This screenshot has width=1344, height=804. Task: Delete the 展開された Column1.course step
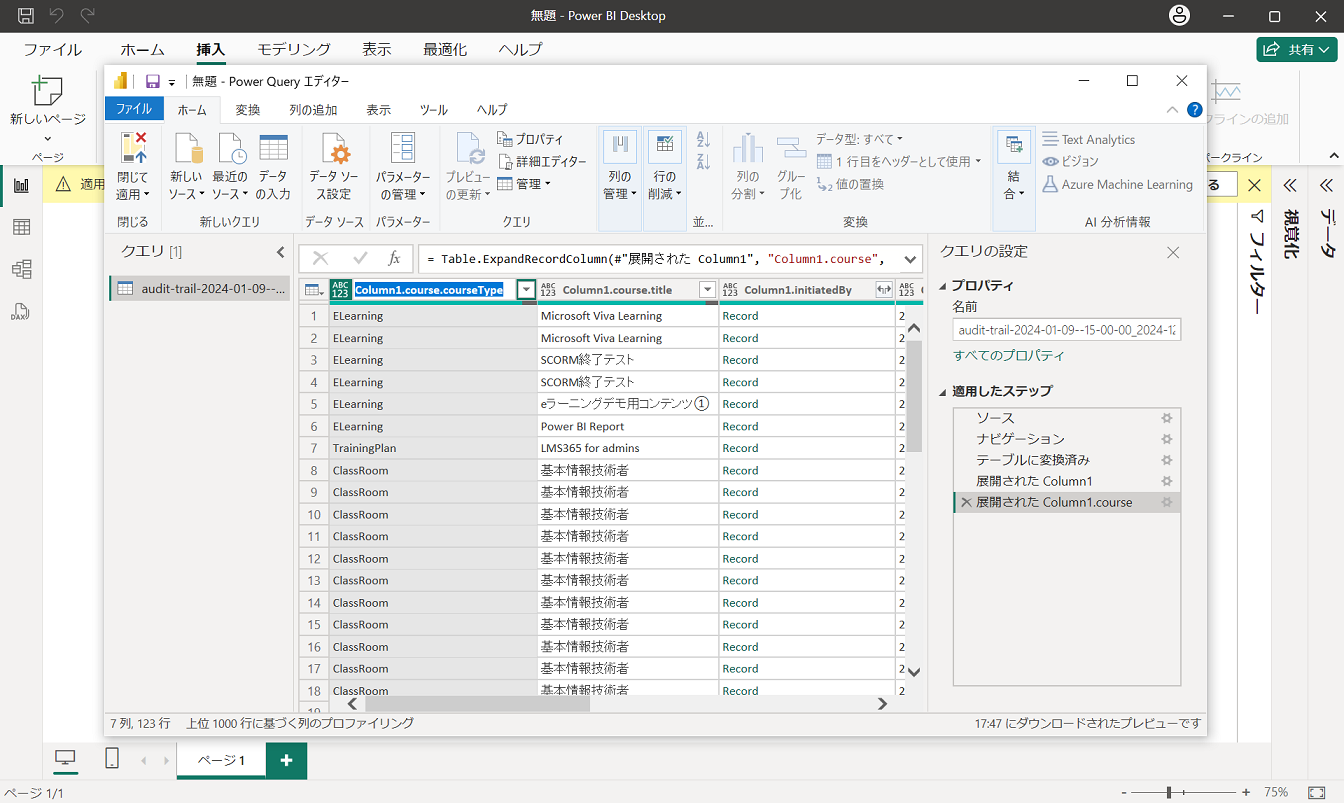point(966,502)
